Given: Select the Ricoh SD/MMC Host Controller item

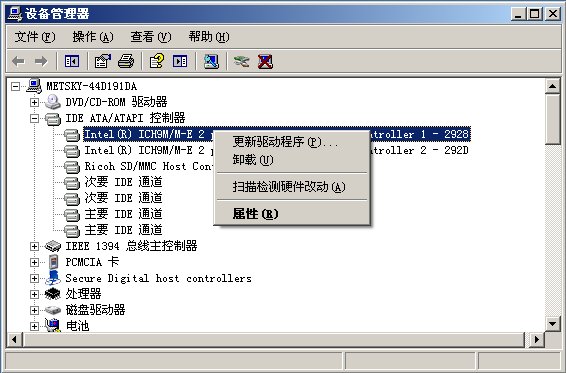Looking at the screenshot, I should (x=149, y=166).
